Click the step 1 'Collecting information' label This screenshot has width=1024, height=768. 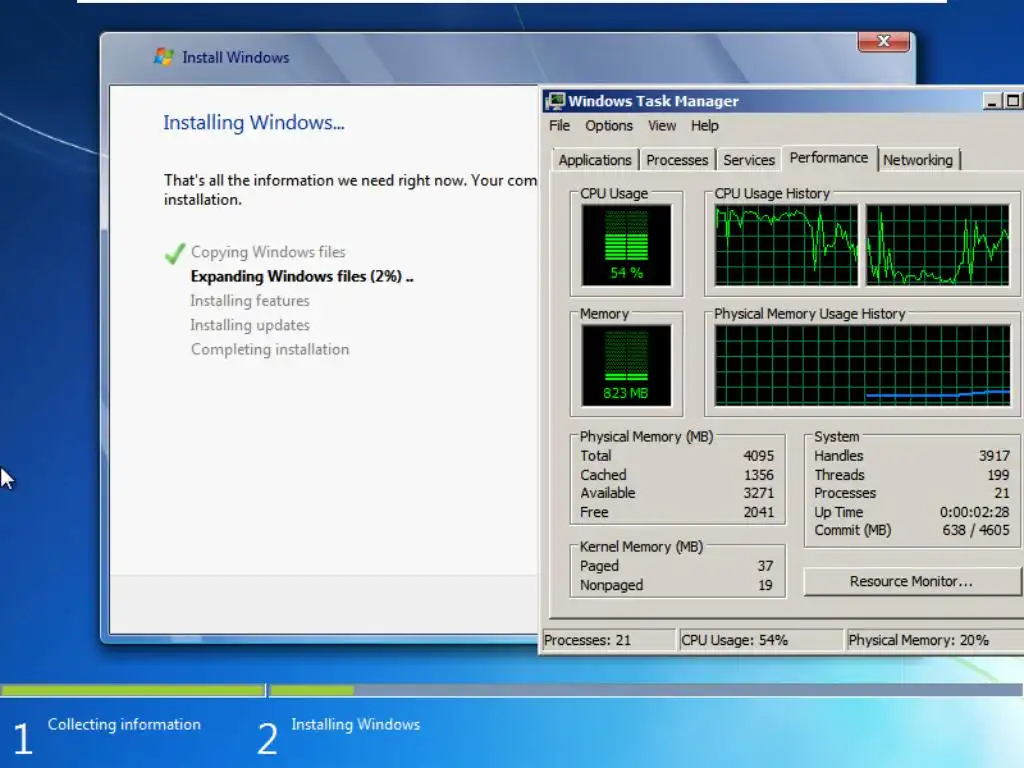(x=124, y=724)
